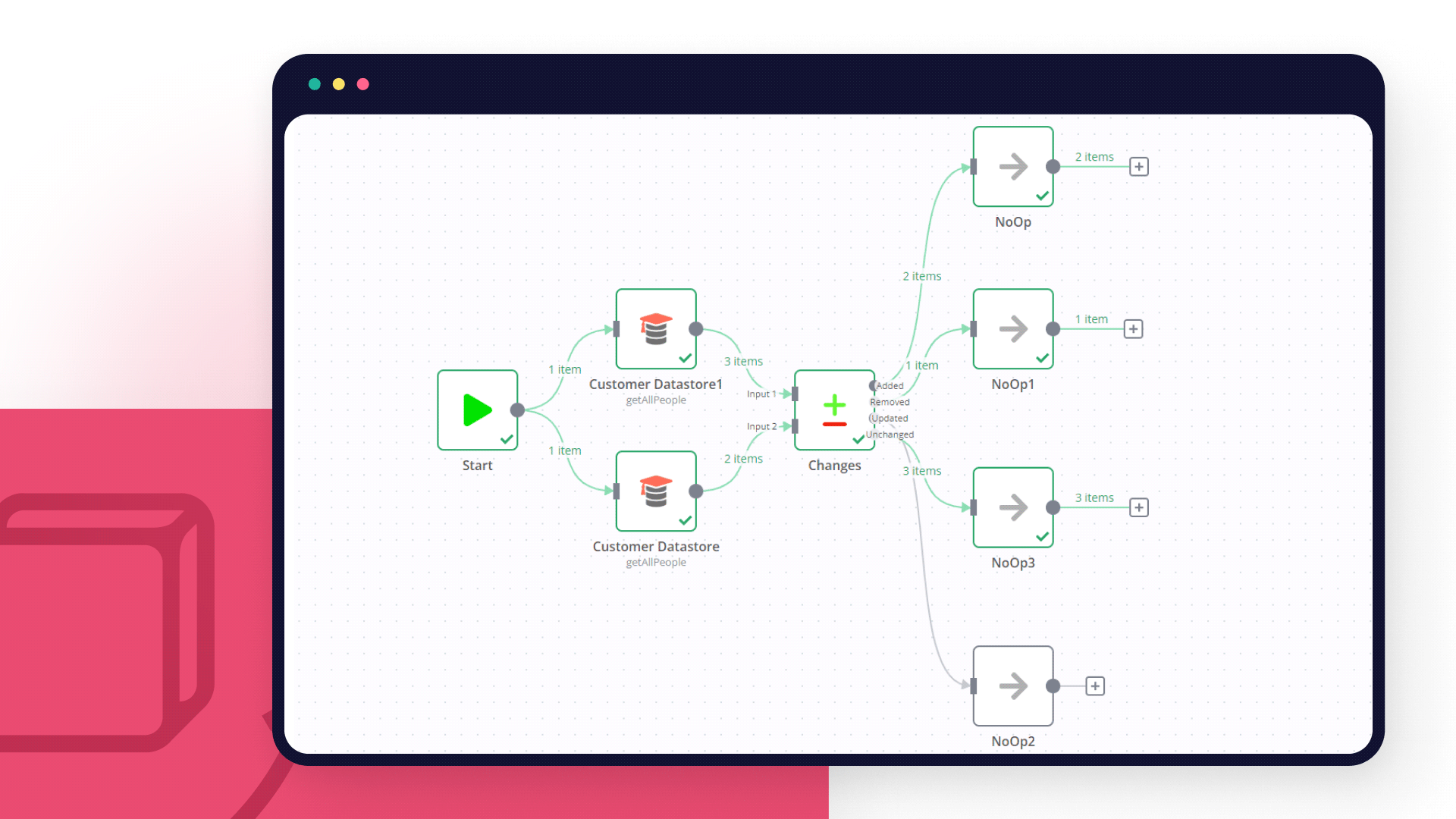
Task: Click the Input 1 connector on the Changes node
Action: 794,394
